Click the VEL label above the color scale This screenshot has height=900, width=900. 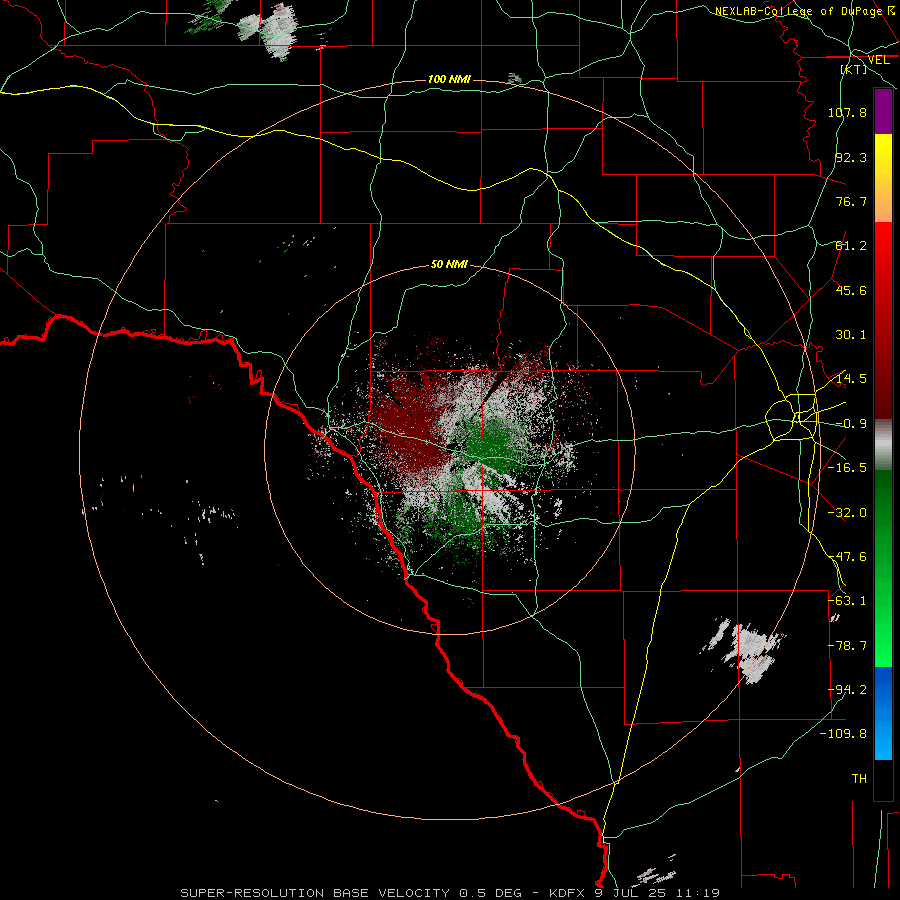click(x=878, y=60)
